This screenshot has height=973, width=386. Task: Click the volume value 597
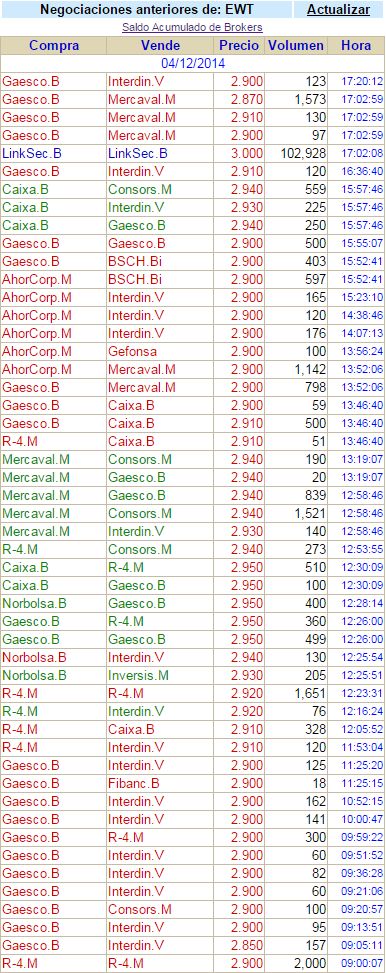click(316, 279)
